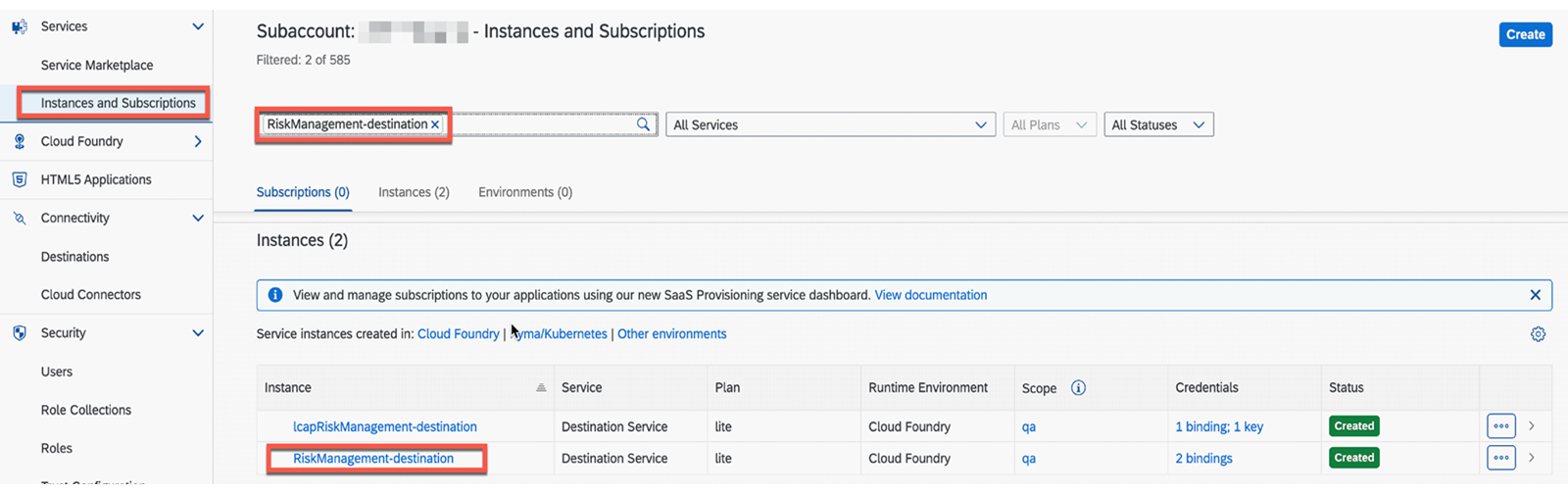Click 2 bindings credentials link

click(x=1203, y=458)
